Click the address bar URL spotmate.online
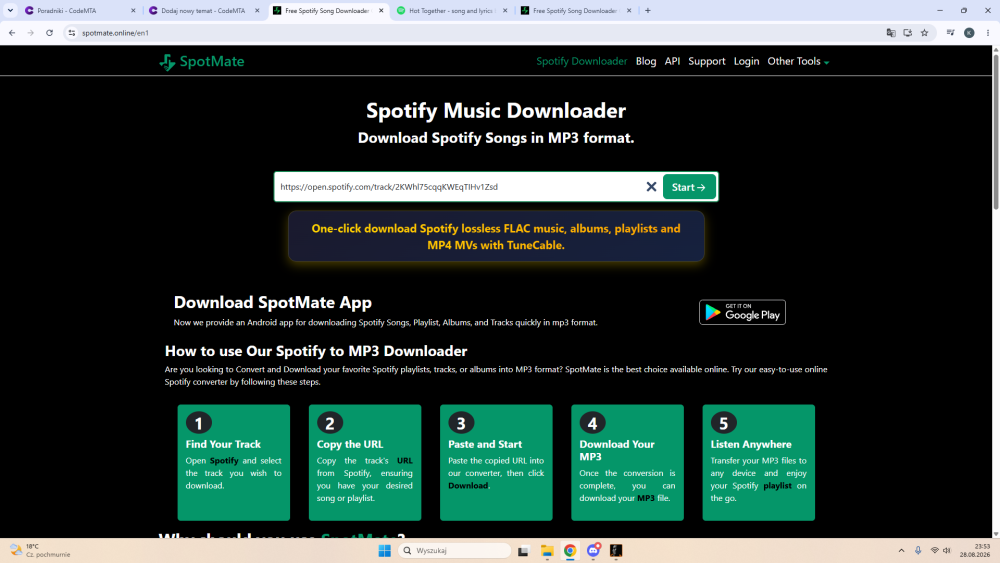 (115, 33)
